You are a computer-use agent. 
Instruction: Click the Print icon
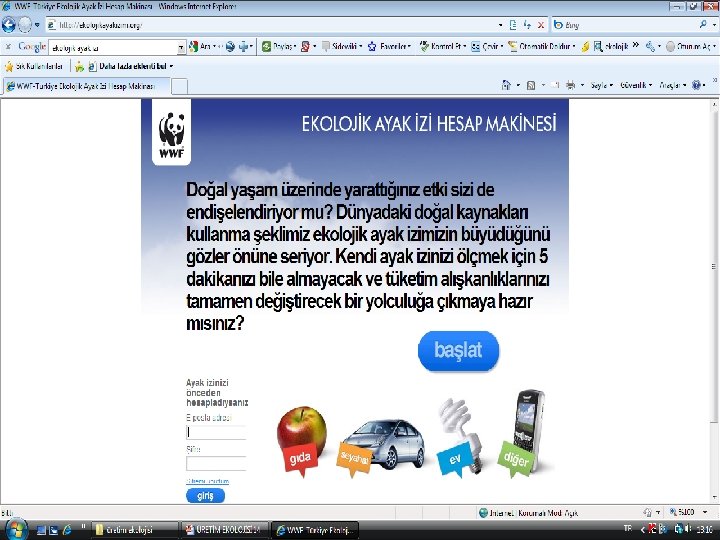click(x=570, y=85)
